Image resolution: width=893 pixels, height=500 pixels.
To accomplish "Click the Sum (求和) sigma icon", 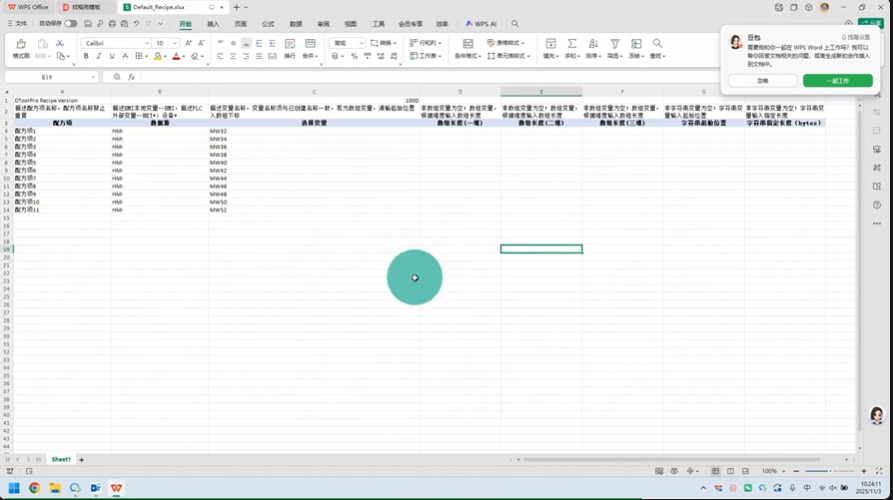I will pyautogui.click(x=572, y=46).
